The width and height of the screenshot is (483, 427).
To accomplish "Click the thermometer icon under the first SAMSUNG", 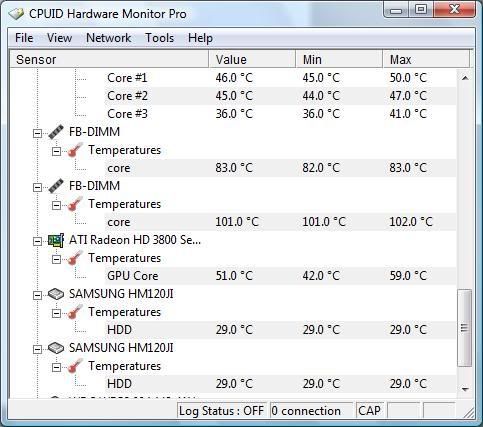I will pyautogui.click(x=75, y=312).
